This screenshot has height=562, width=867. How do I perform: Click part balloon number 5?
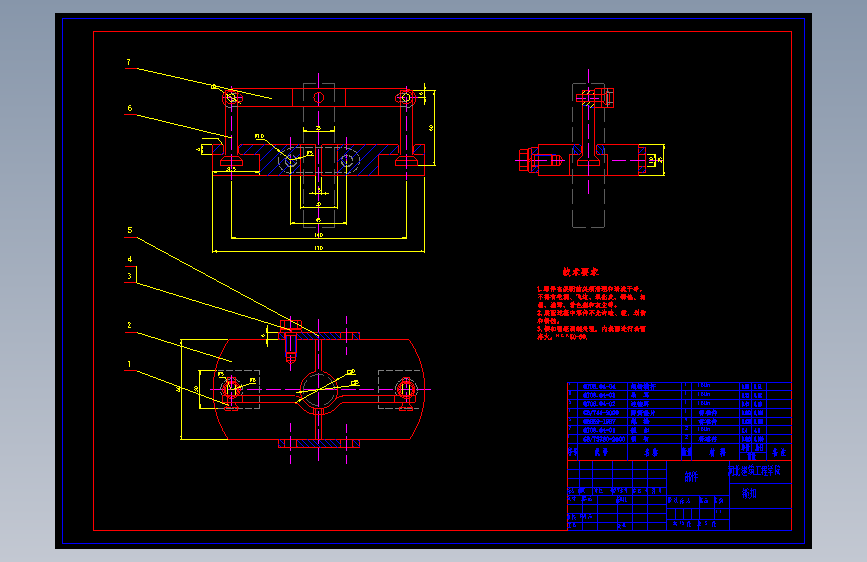click(129, 230)
